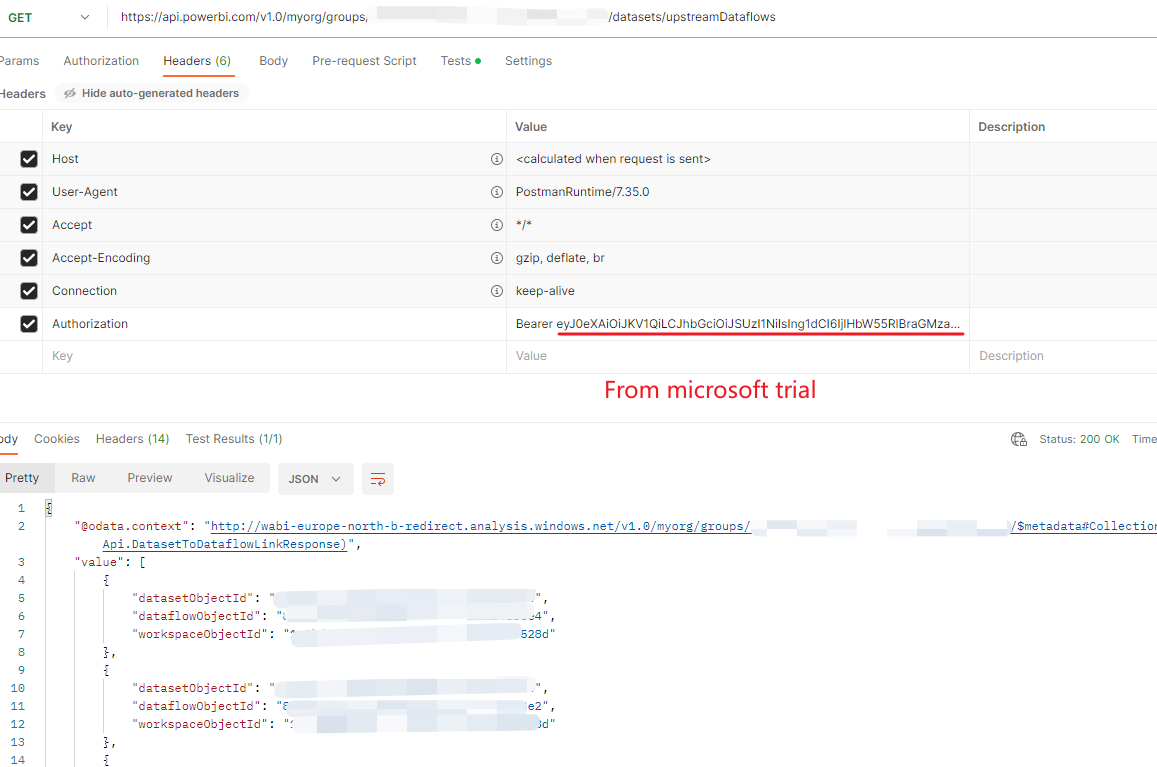Click the Status 200 OK text
This screenshot has height=767, width=1157.
coord(1079,439)
